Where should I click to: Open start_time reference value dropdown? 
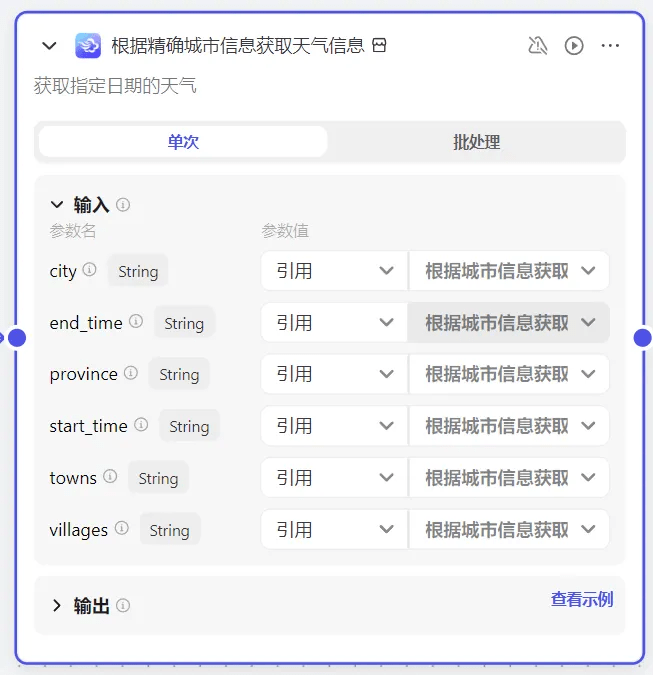pyautogui.click(x=509, y=426)
